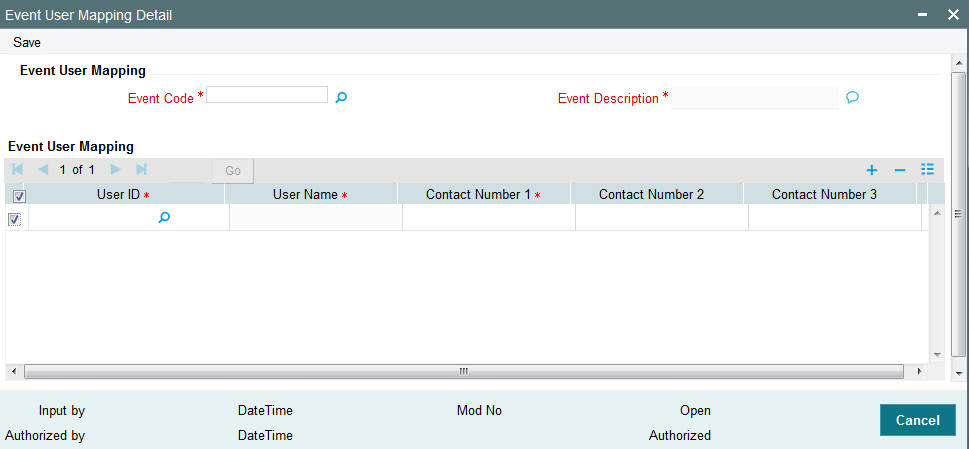This screenshot has width=969, height=449.
Task: Click the '1 of 1' page indicator
Action: point(77,170)
